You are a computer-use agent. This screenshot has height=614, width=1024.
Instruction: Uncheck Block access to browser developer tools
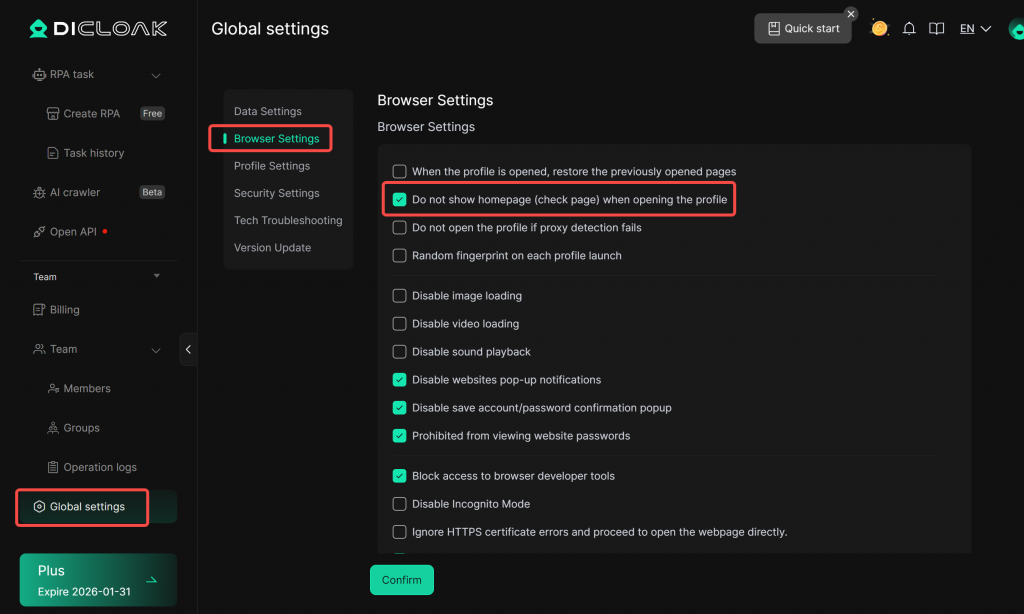400,476
